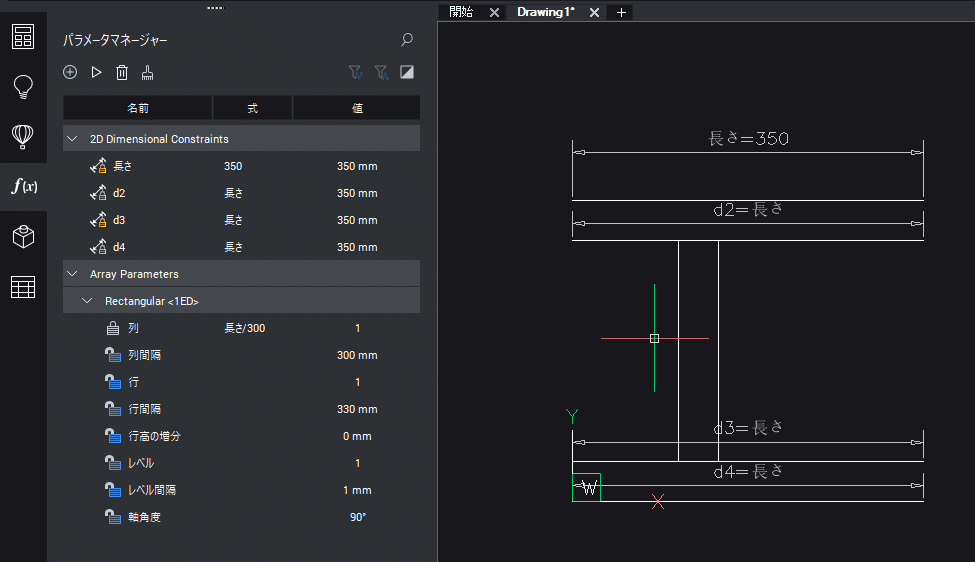Click the cleanup brush icon

148,72
